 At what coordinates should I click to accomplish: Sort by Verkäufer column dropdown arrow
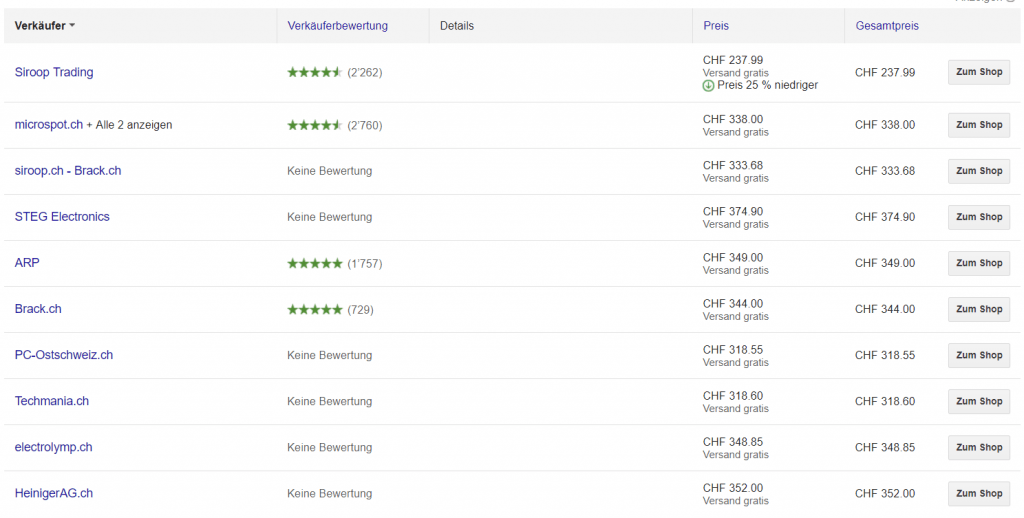(x=72, y=26)
